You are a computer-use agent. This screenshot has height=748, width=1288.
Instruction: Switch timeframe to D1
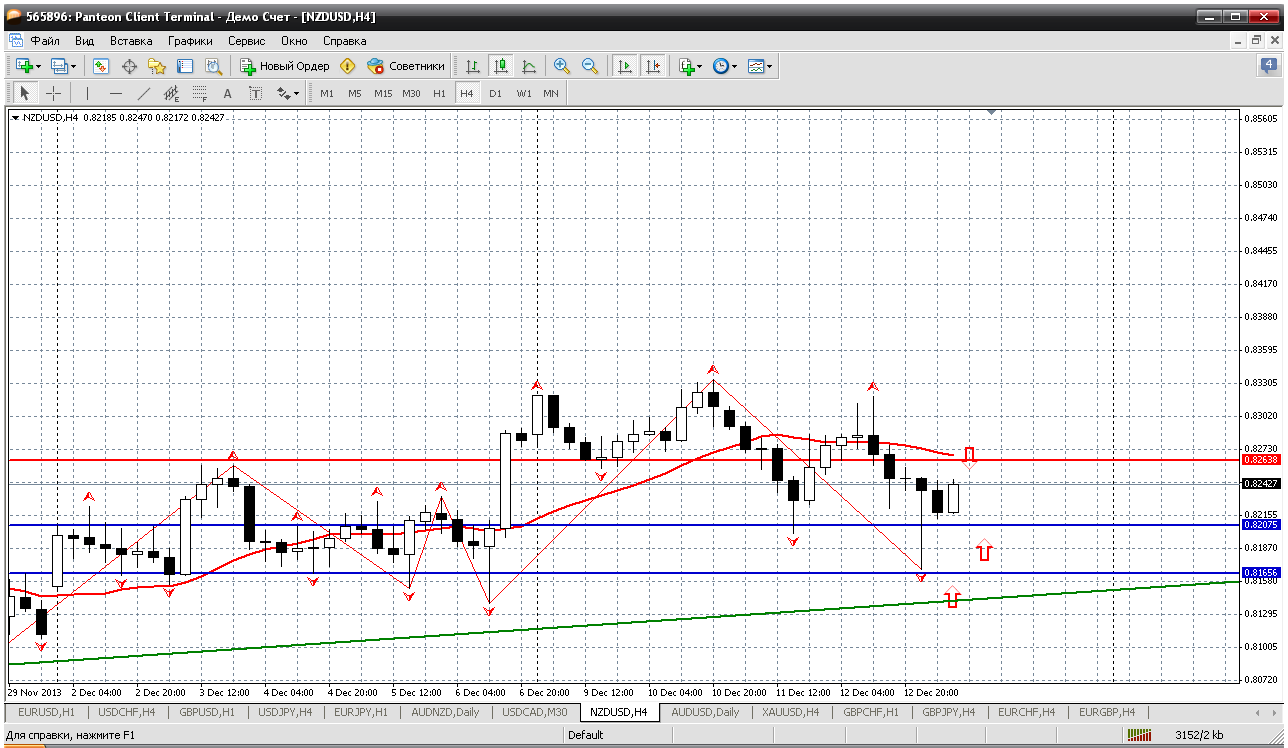495,93
